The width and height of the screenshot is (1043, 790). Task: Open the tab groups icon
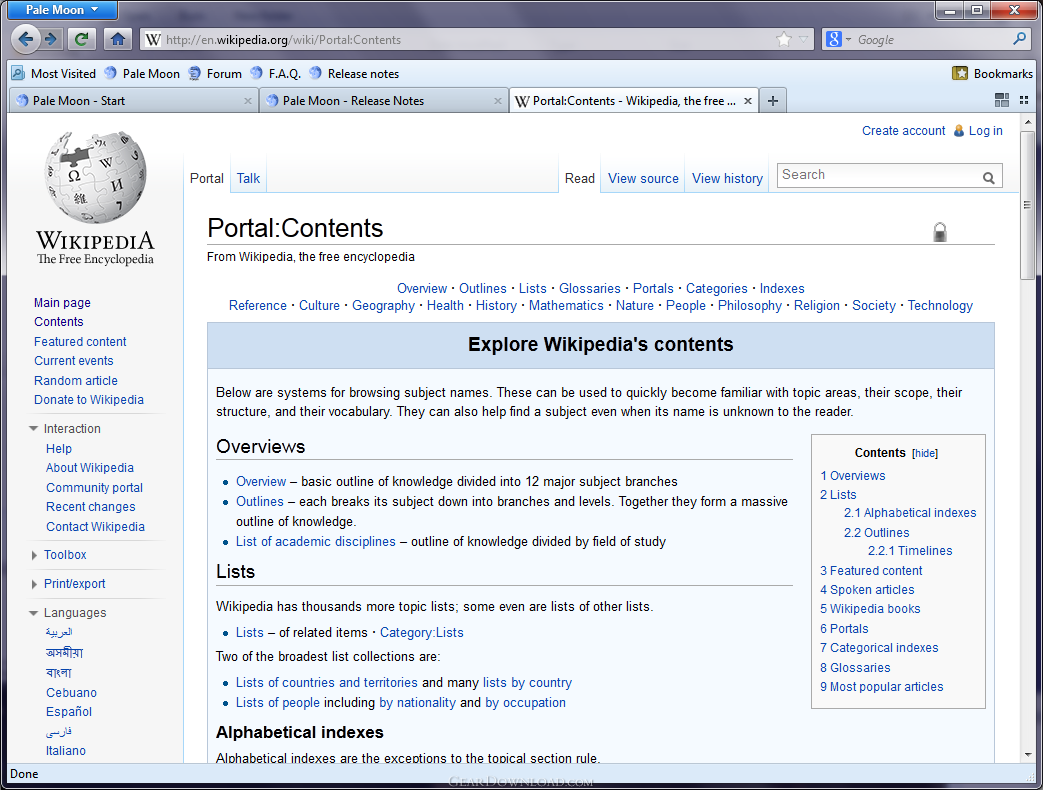[1002, 100]
